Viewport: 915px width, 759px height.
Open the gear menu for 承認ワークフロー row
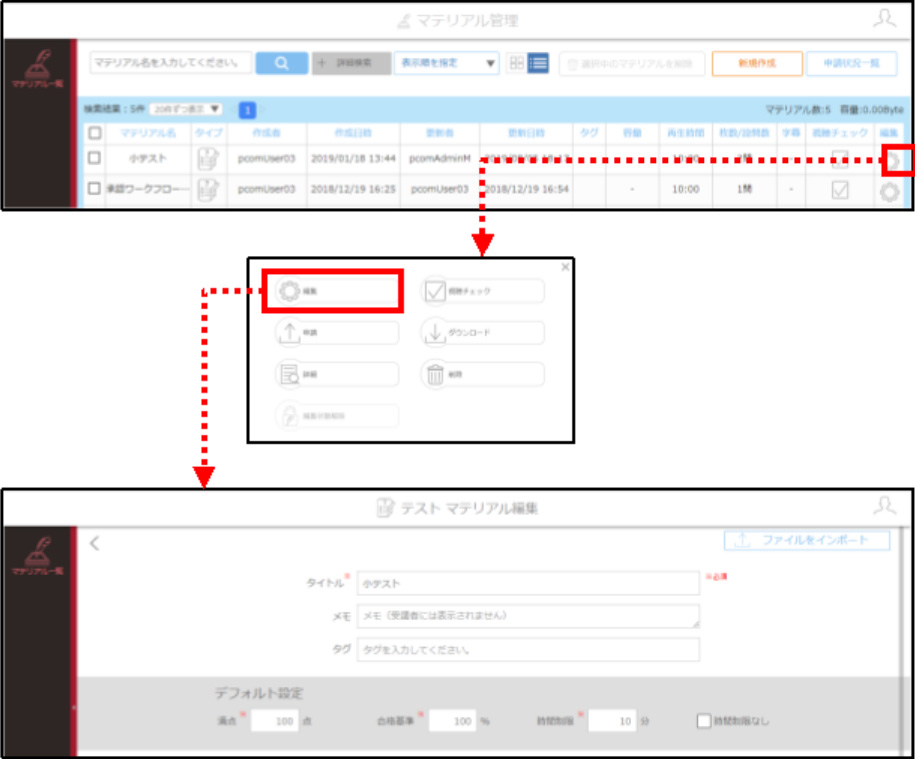coord(889,191)
